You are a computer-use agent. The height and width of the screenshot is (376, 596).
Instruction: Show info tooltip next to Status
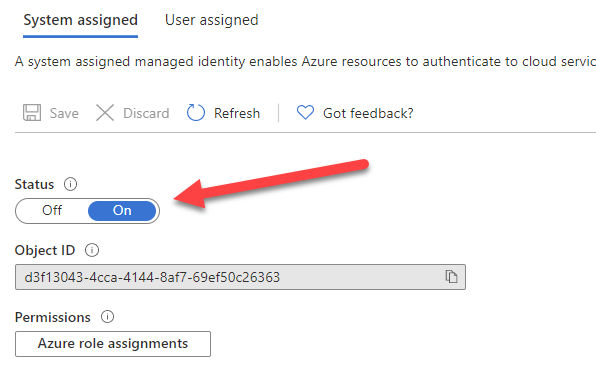pyautogui.click(x=70, y=184)
